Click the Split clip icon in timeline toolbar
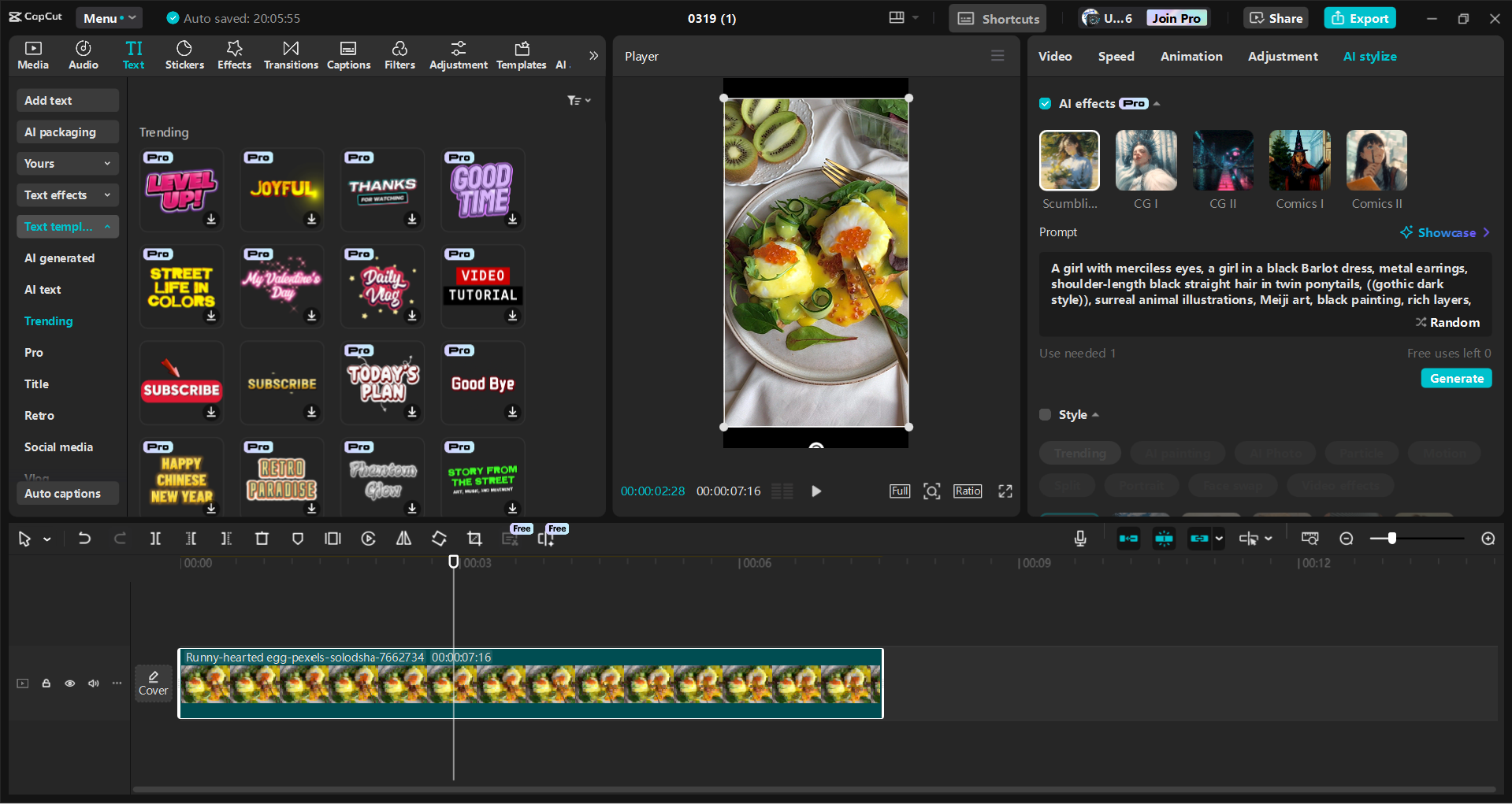 155,539
